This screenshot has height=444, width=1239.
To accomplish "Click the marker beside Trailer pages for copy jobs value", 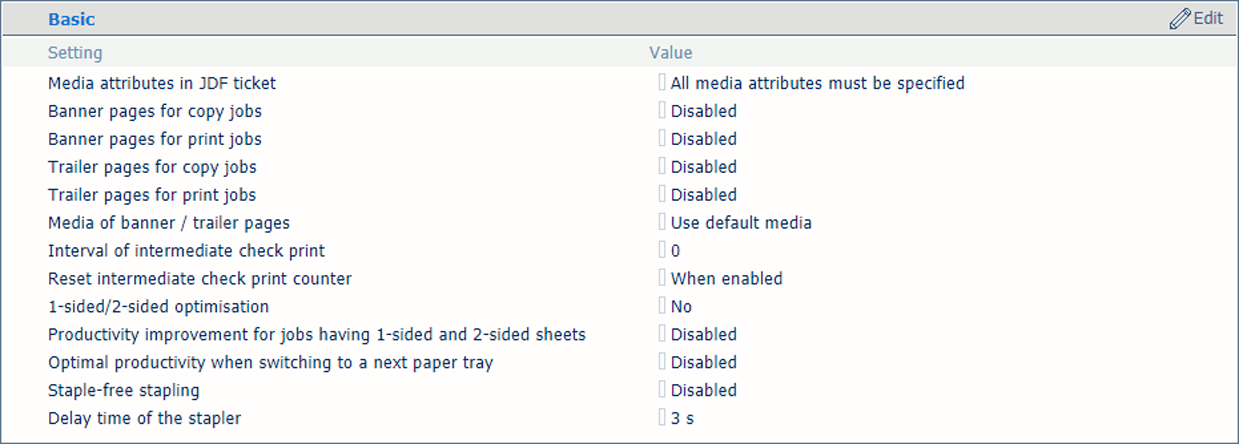I will click(x=662, y=167).
